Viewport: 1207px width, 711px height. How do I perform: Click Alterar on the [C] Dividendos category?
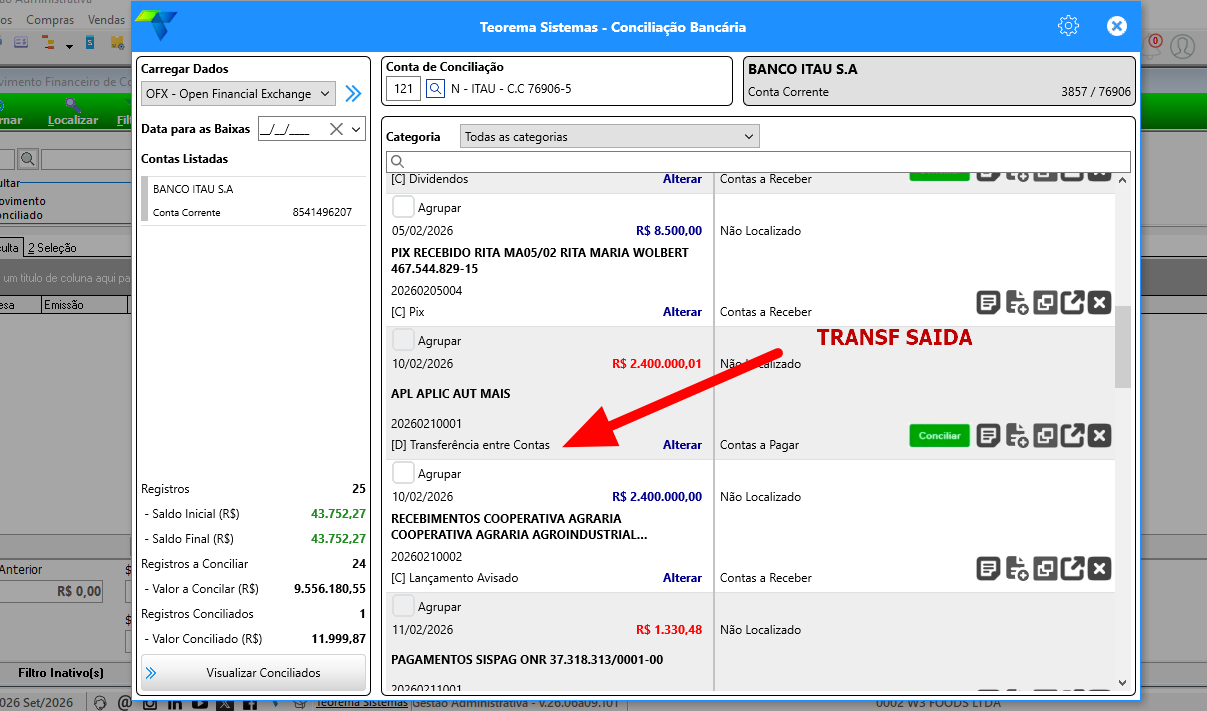682,179
